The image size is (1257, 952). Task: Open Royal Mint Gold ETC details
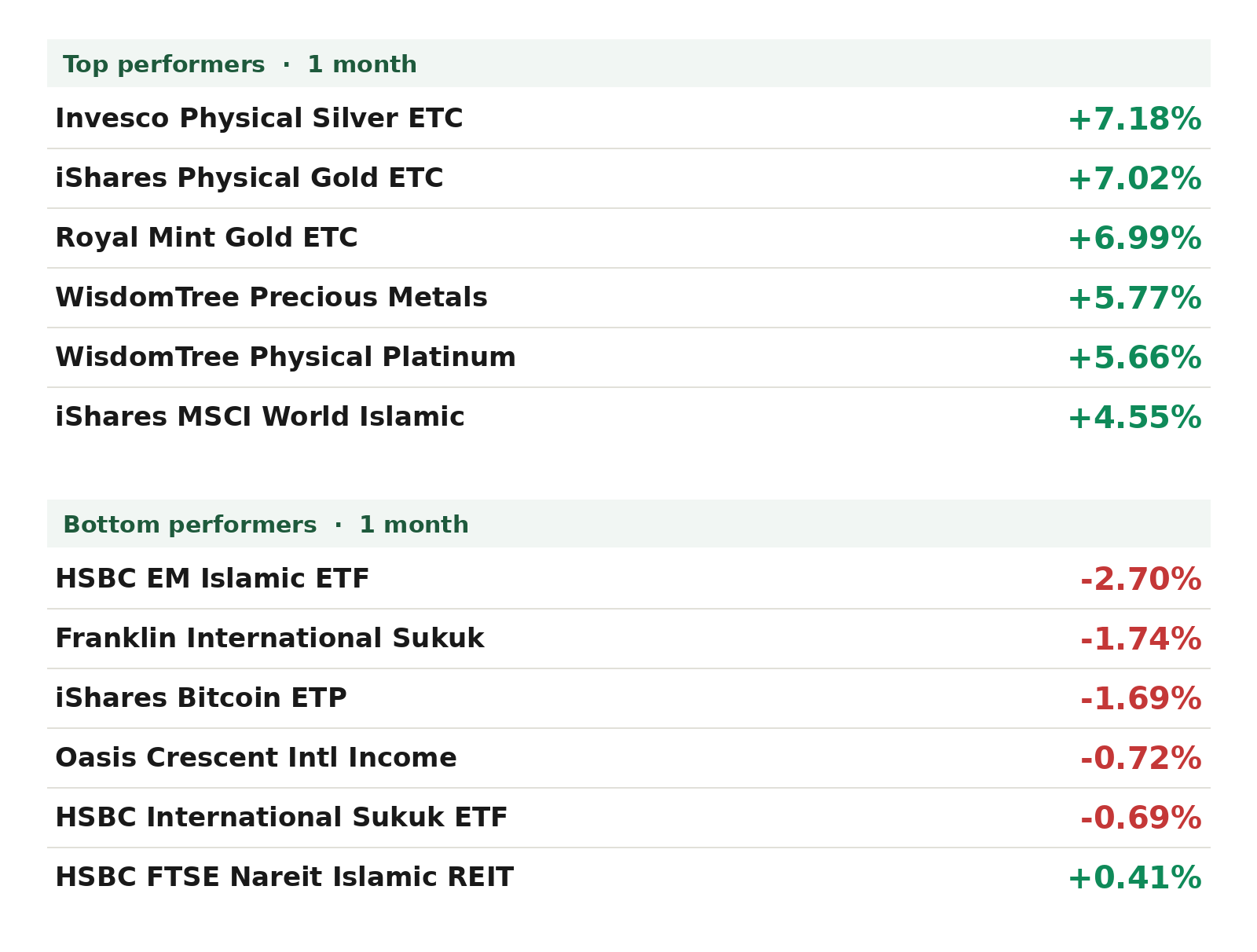click(x=628, y=238)
